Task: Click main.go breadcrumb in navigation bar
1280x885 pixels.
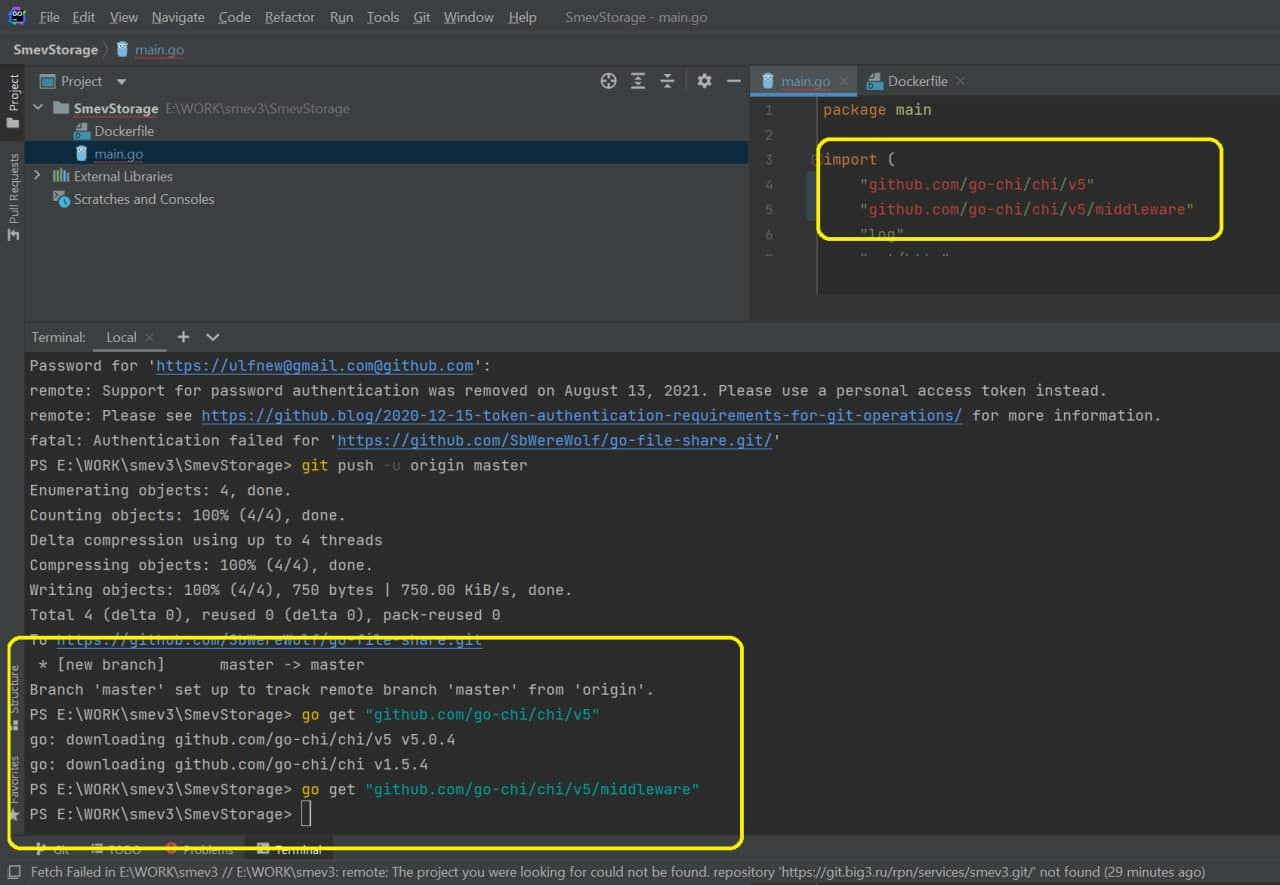Action: point(150,49)
